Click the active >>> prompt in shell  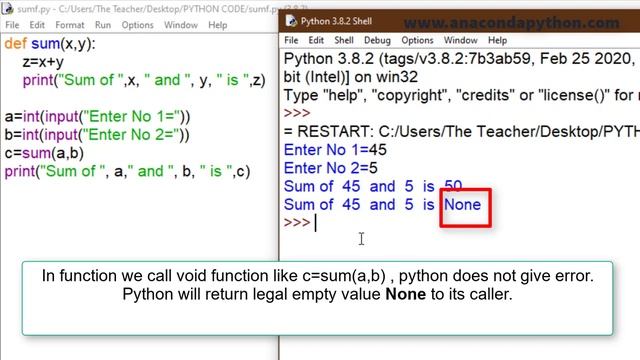pyautogui.click(x=297, y=223)
